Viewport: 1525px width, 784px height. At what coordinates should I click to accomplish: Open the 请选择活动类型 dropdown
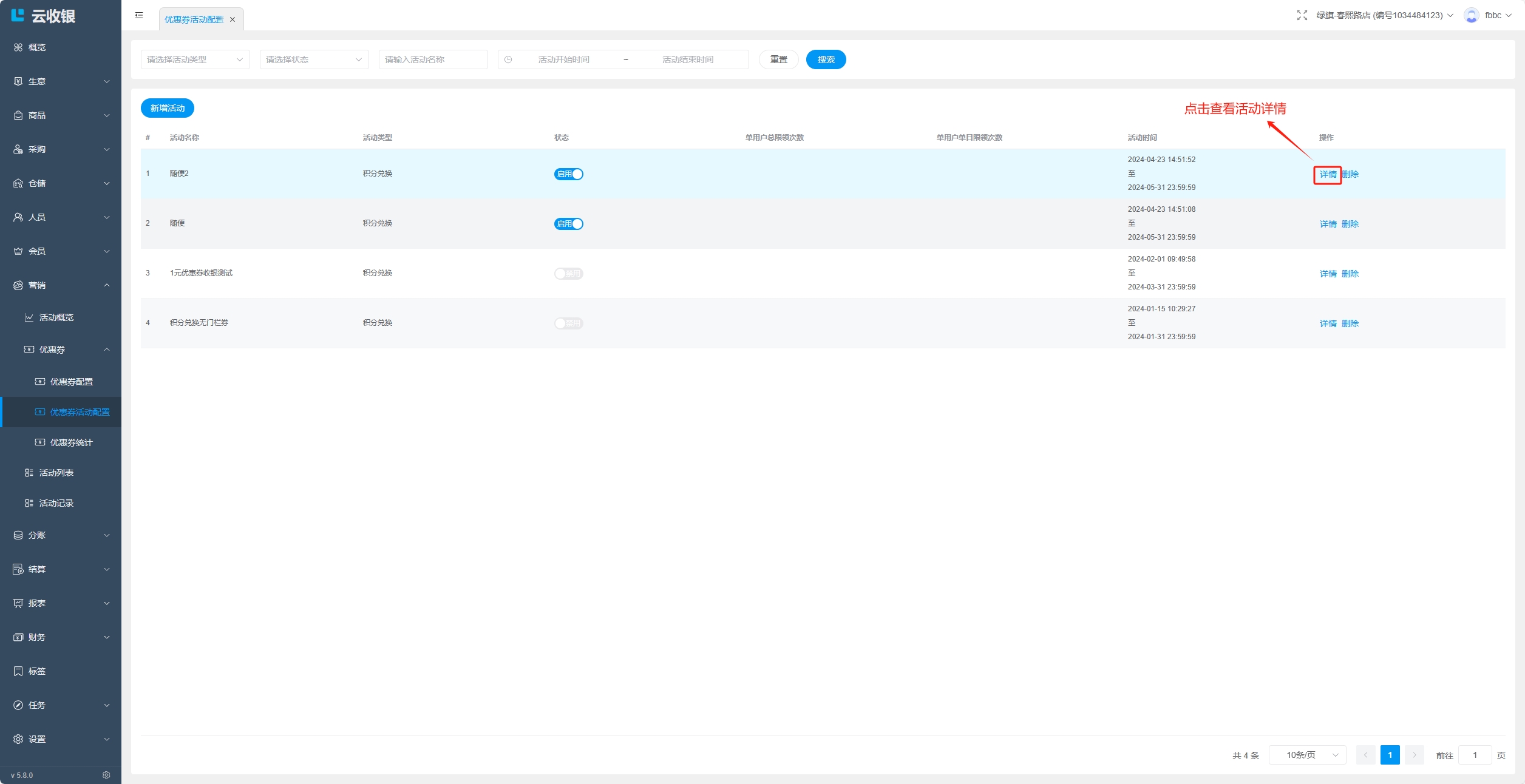(195, 59)
